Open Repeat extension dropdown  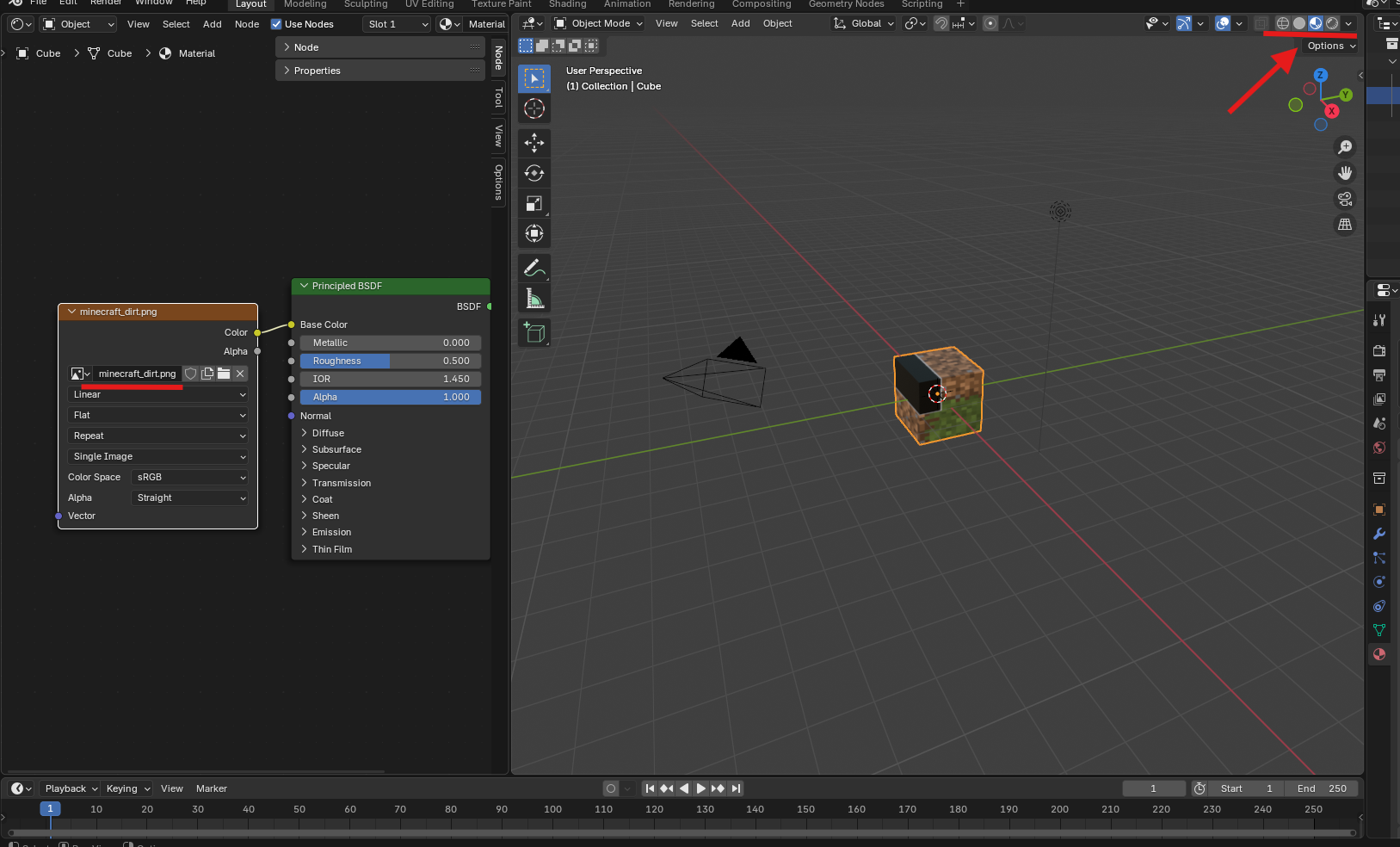[158, 436]
